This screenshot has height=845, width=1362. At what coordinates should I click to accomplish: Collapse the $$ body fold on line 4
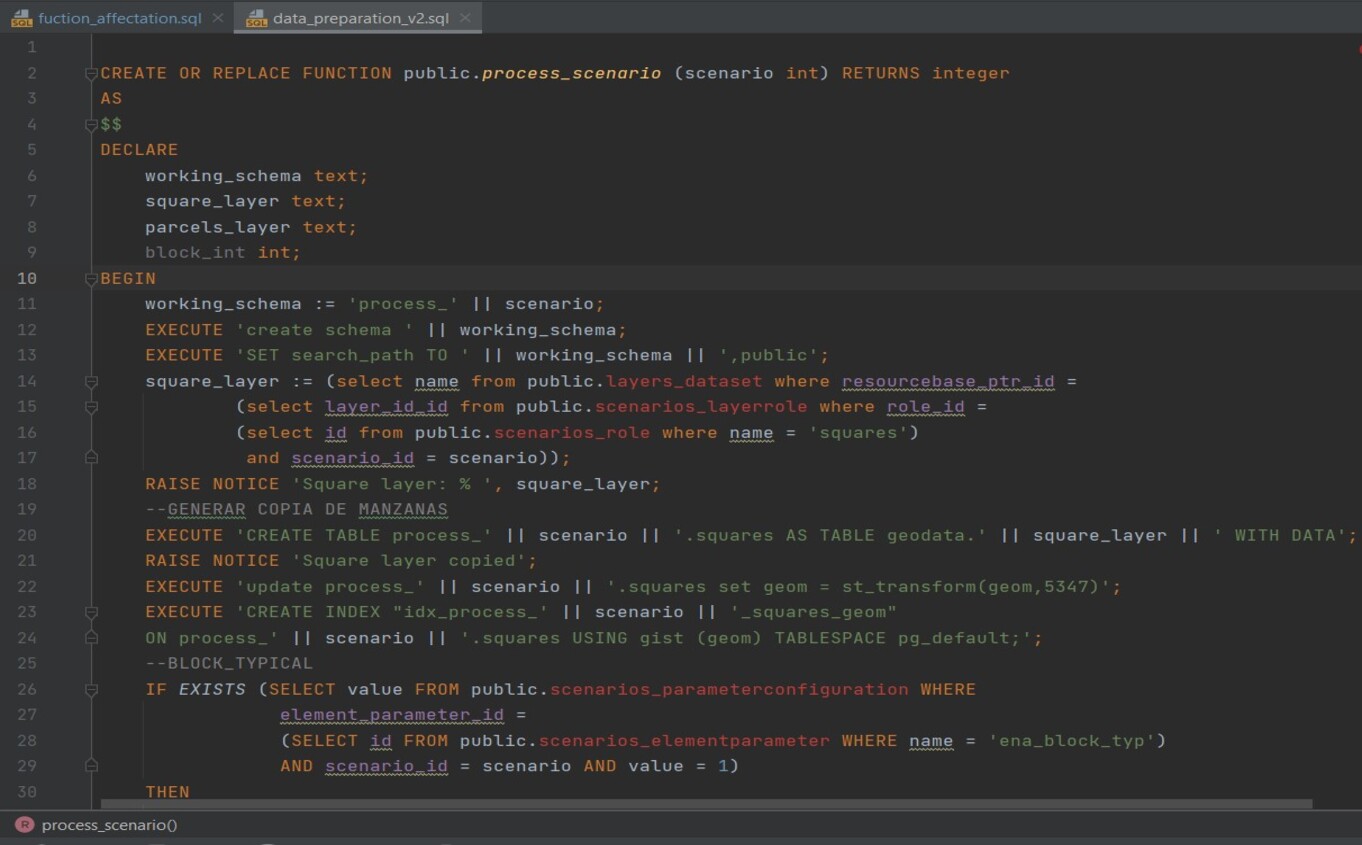91,124
